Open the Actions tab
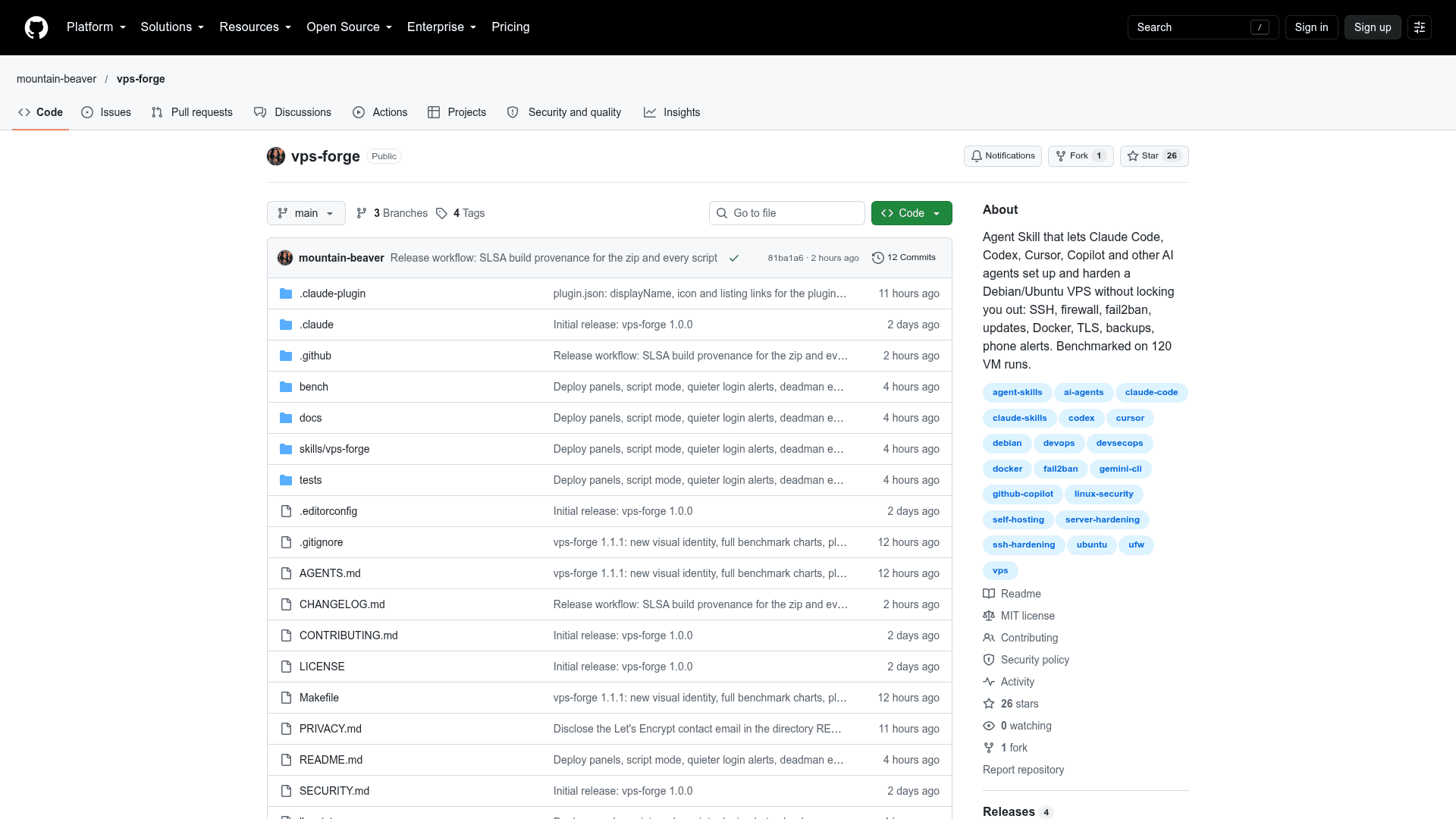Viewport: 1456px width, 819px height. coord(380,112)
